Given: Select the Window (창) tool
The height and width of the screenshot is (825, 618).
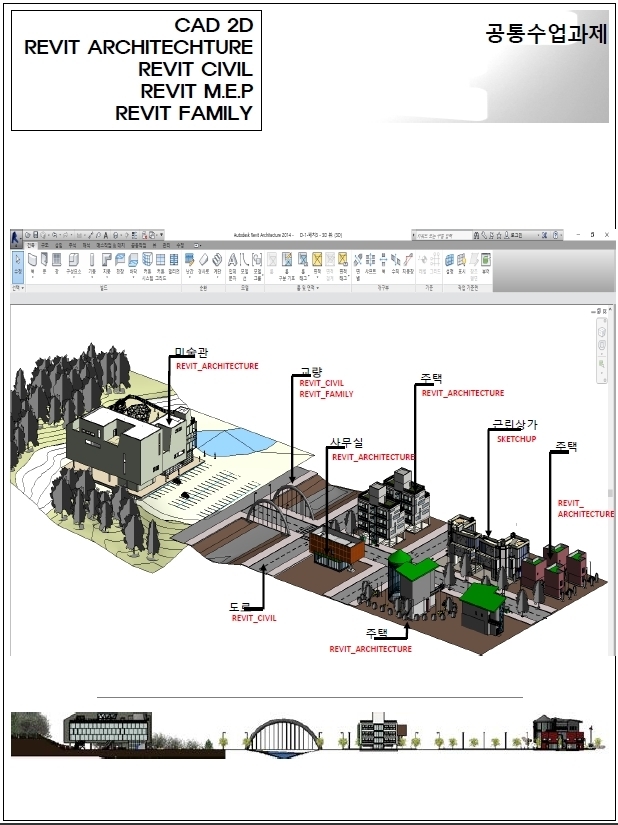Looking at the screenshot, I should [56, 264].
